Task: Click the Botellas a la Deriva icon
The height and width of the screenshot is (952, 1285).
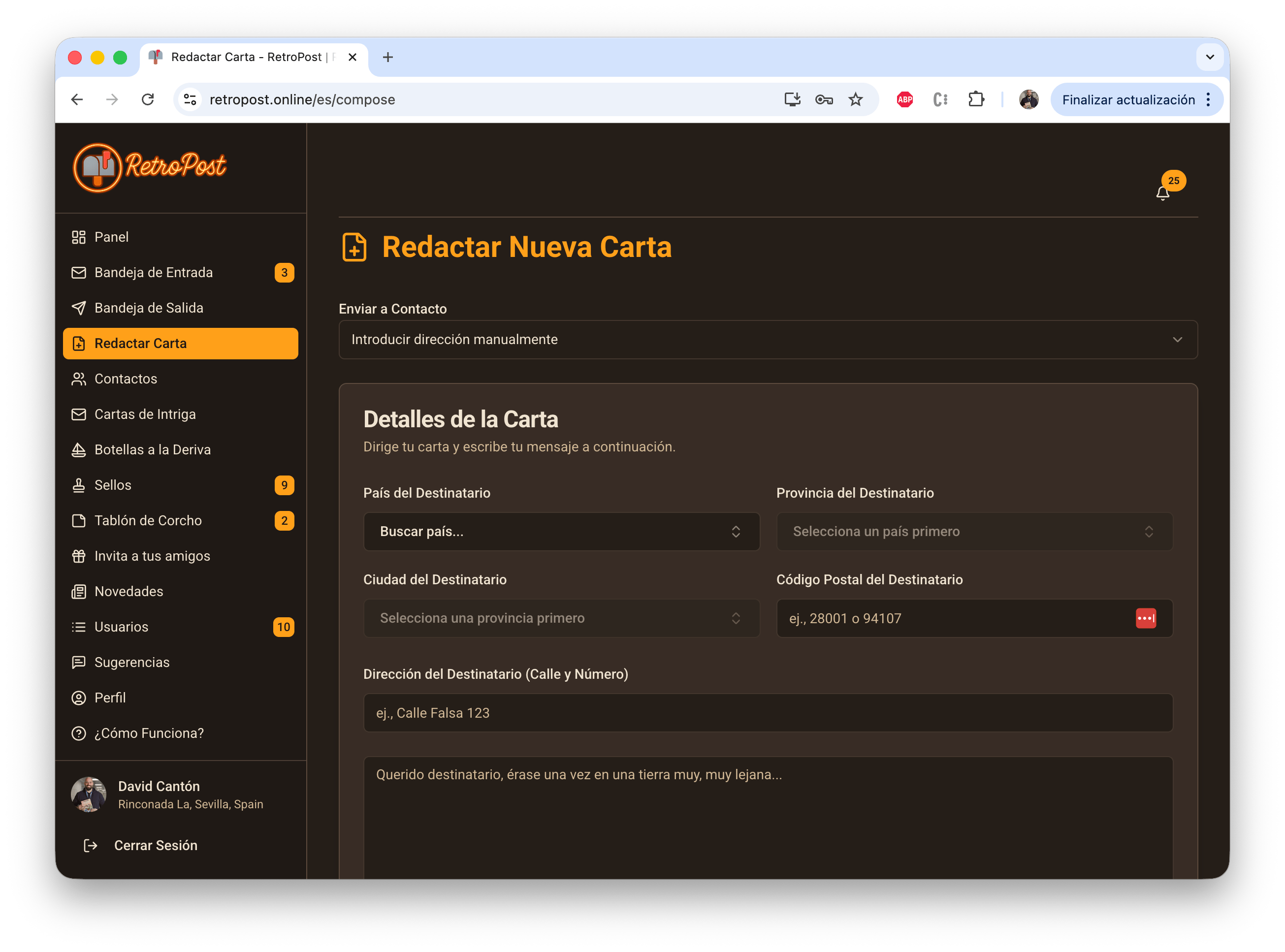Action: [x=79, y=449]
